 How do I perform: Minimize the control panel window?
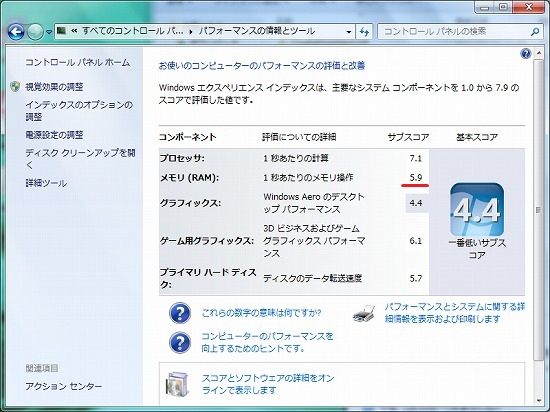pos(485,7)
